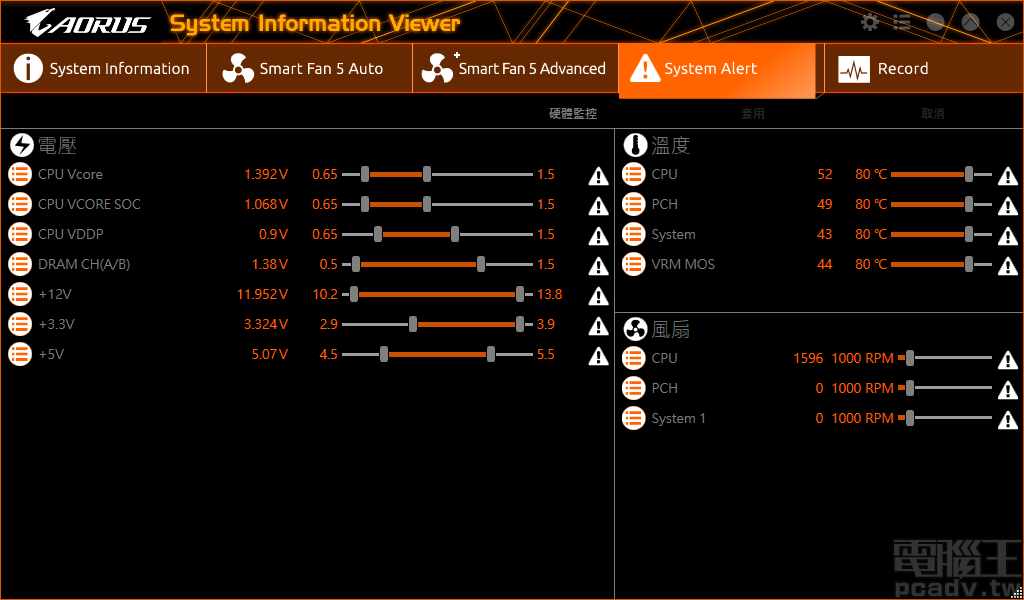Click System temperature warning triangle
The width and height of the screenshot is (1024, 600).
1008,236
